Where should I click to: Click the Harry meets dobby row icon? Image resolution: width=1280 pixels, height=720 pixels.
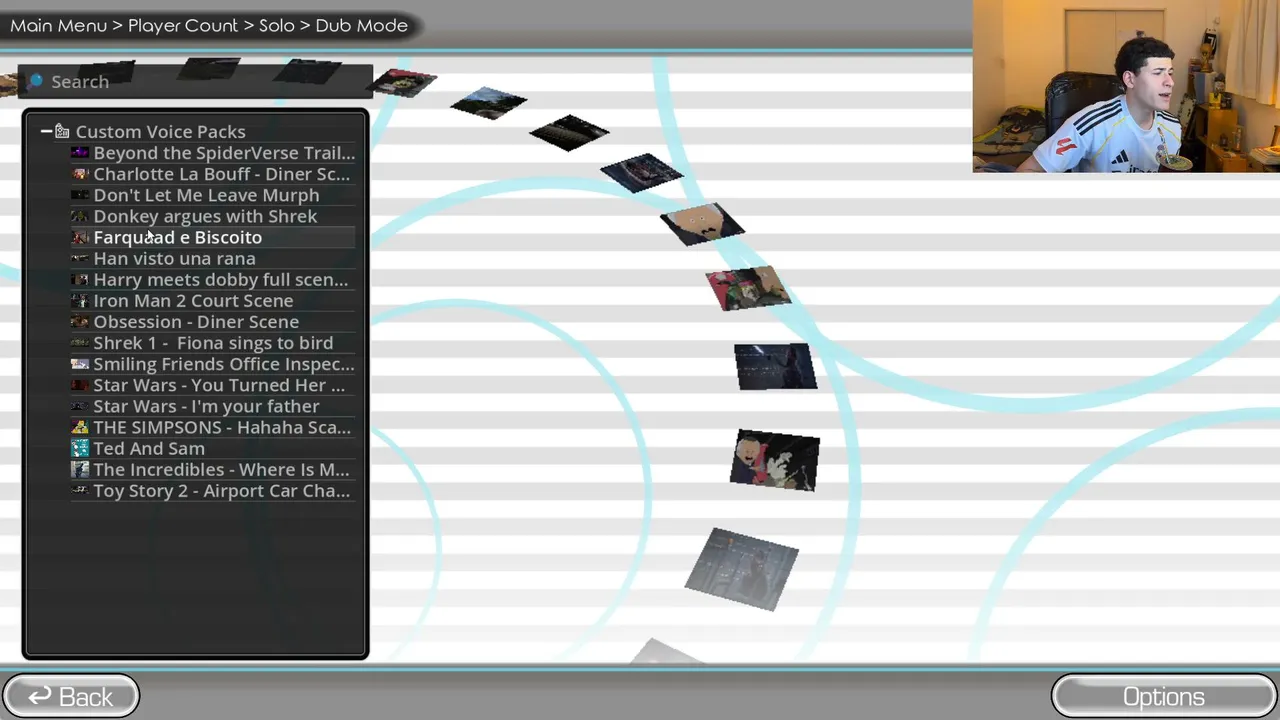tap(80, 279)
